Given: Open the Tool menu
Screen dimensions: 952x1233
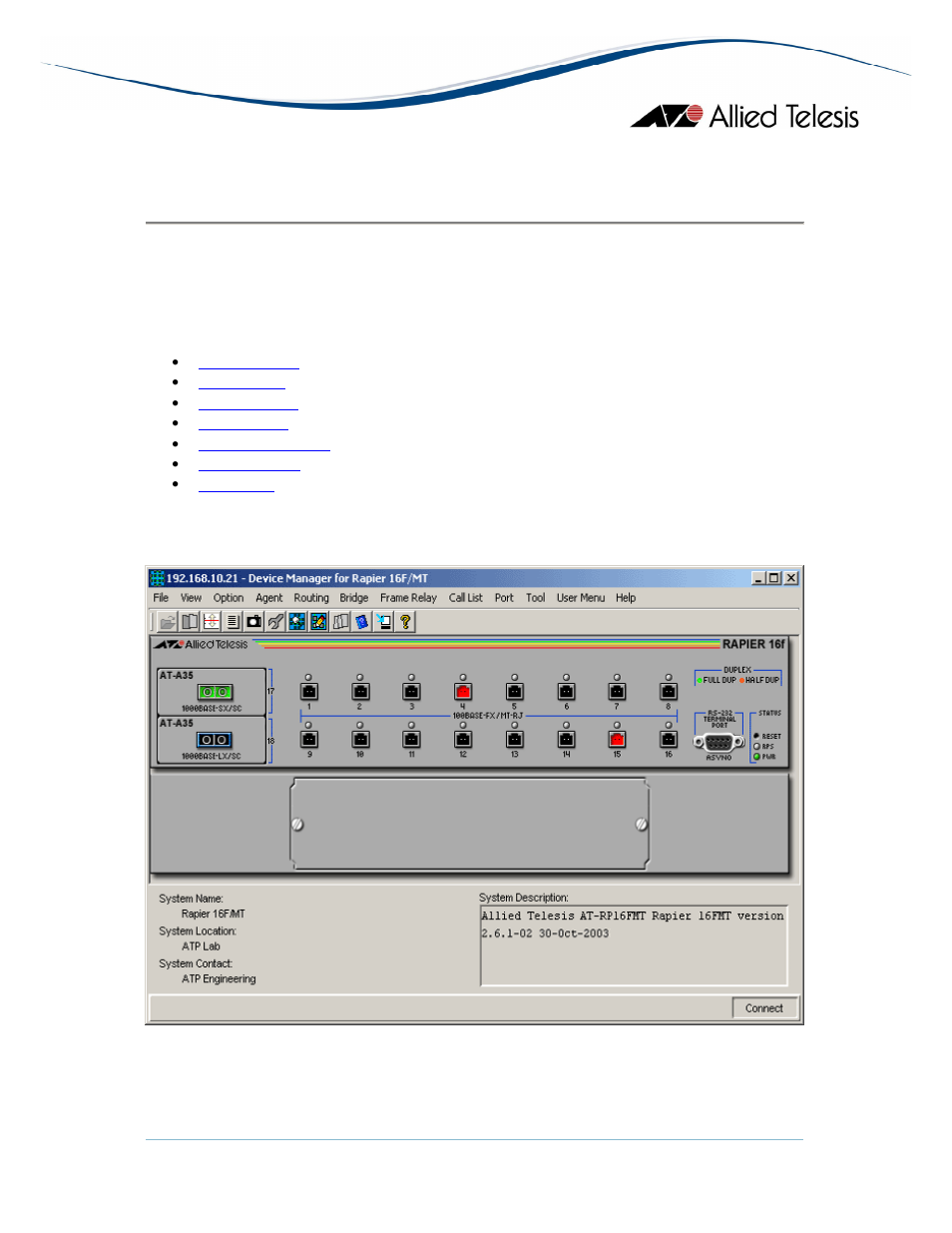Looking at the screenshot, I should (x=536, y=598).
